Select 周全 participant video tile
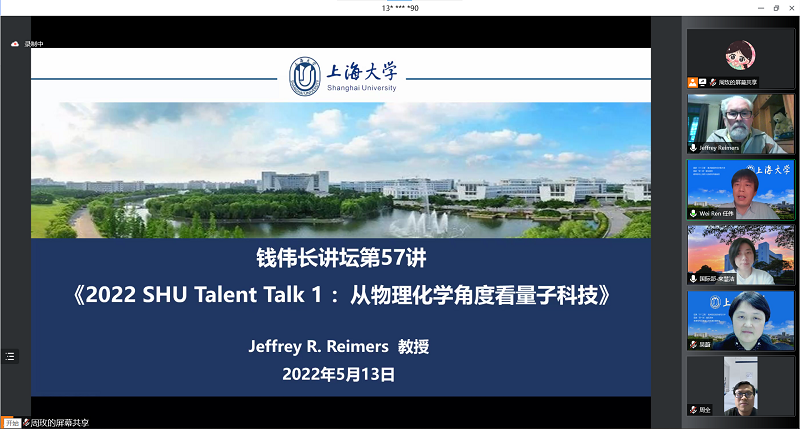The height and width of the screenshot is (429, 800). pyautogui.click(x=740, y=386)
